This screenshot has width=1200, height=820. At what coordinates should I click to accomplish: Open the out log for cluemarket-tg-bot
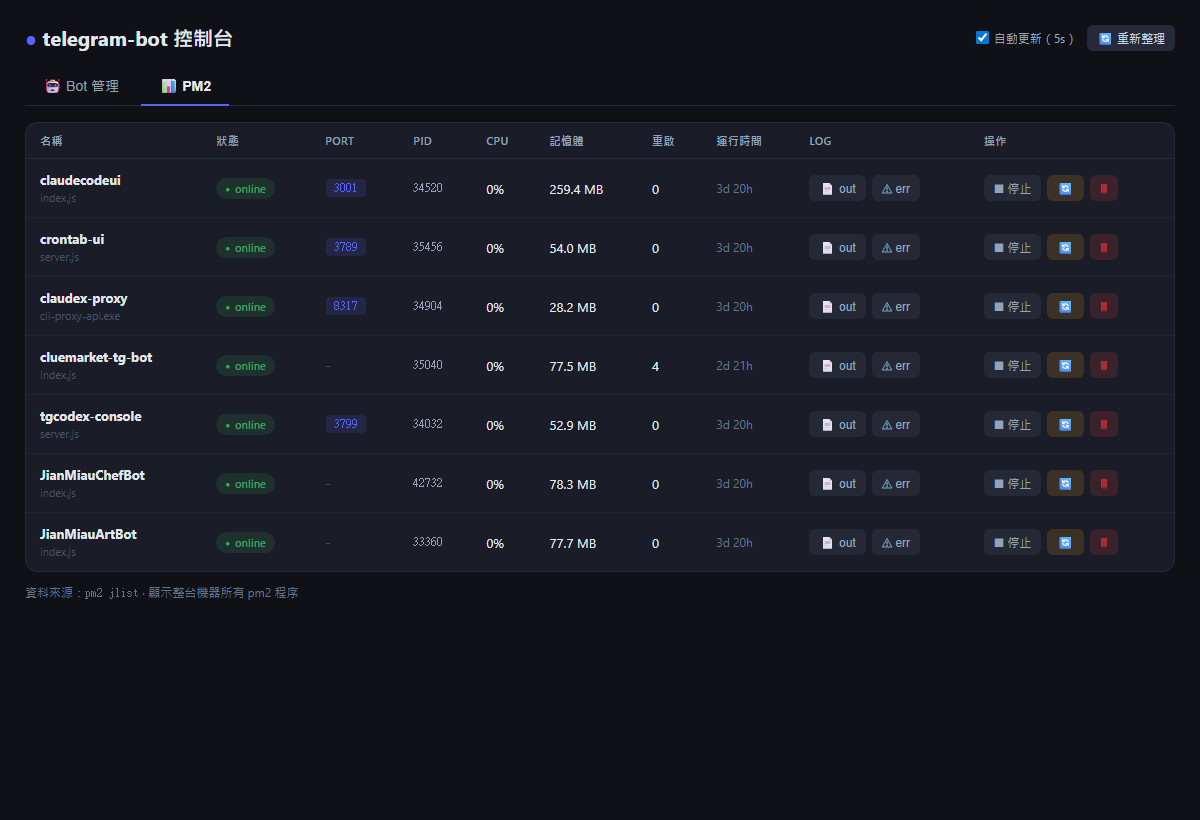(x=837, y=365)
